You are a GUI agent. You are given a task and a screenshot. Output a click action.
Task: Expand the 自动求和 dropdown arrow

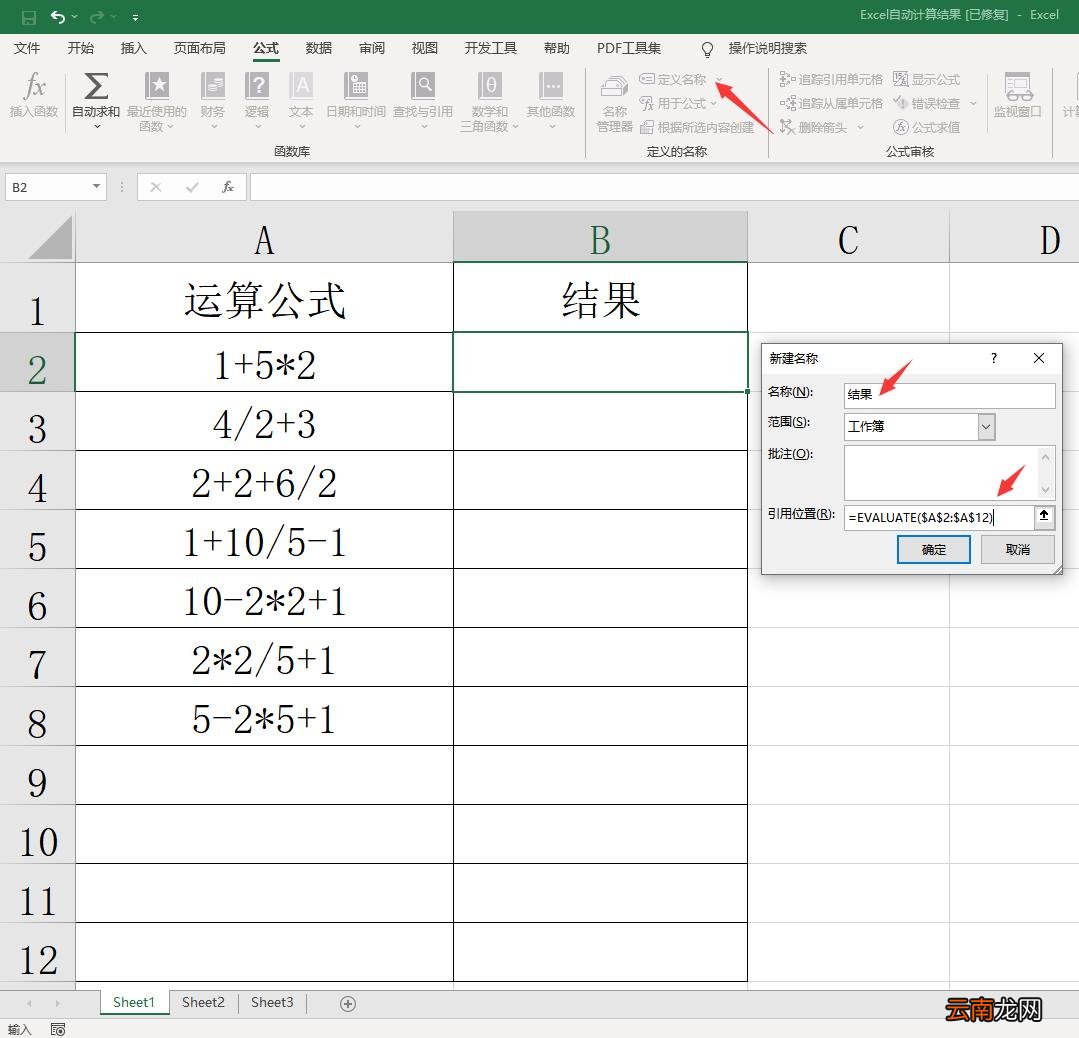tap(96, 127)
